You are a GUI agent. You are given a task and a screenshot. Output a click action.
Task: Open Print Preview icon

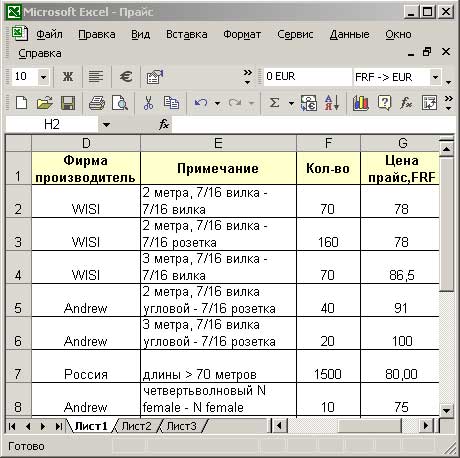(x=119, y=103)
